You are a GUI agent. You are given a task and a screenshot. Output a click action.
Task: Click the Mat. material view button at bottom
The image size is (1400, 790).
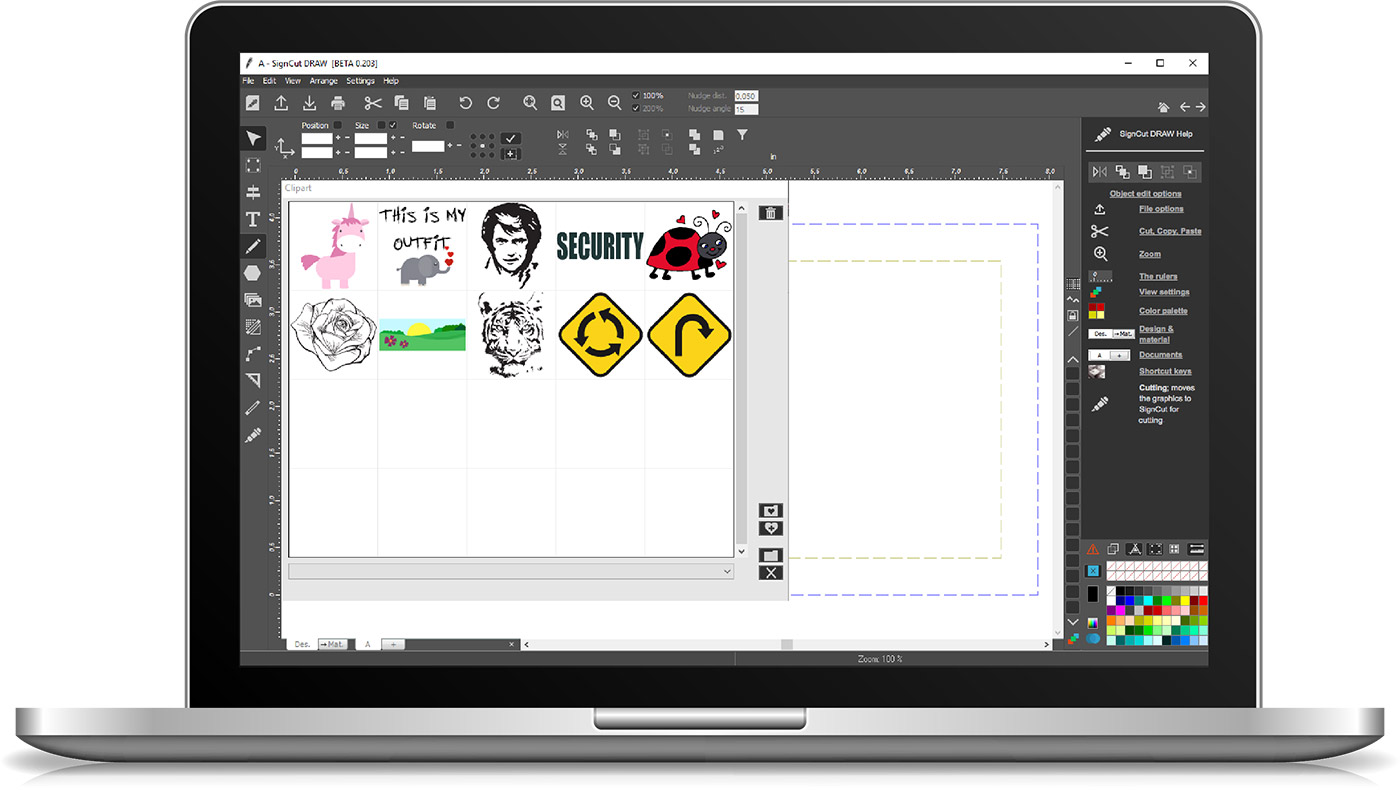point(332,645)
